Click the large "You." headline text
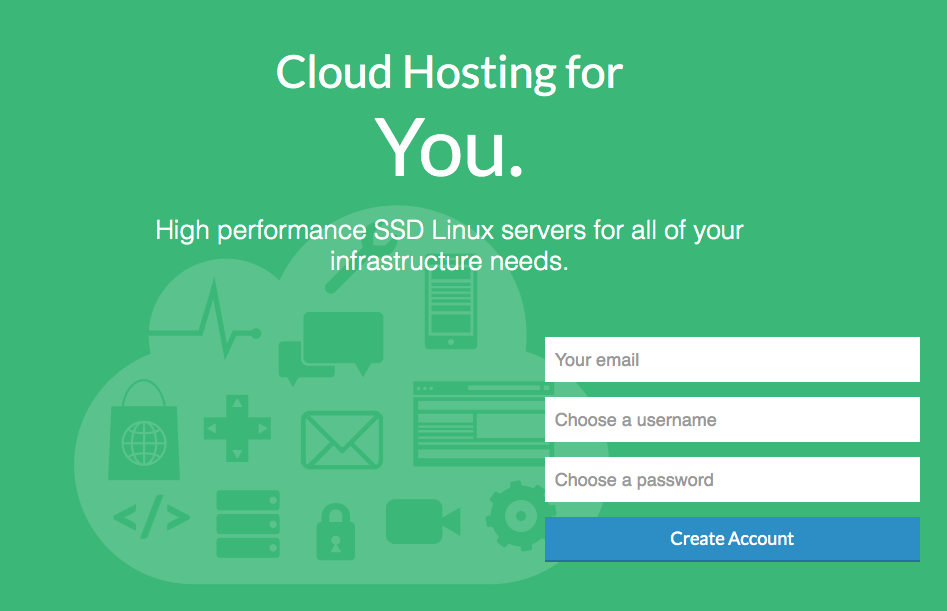The width and height of the screenshot is (947, 611). point(449,149)
